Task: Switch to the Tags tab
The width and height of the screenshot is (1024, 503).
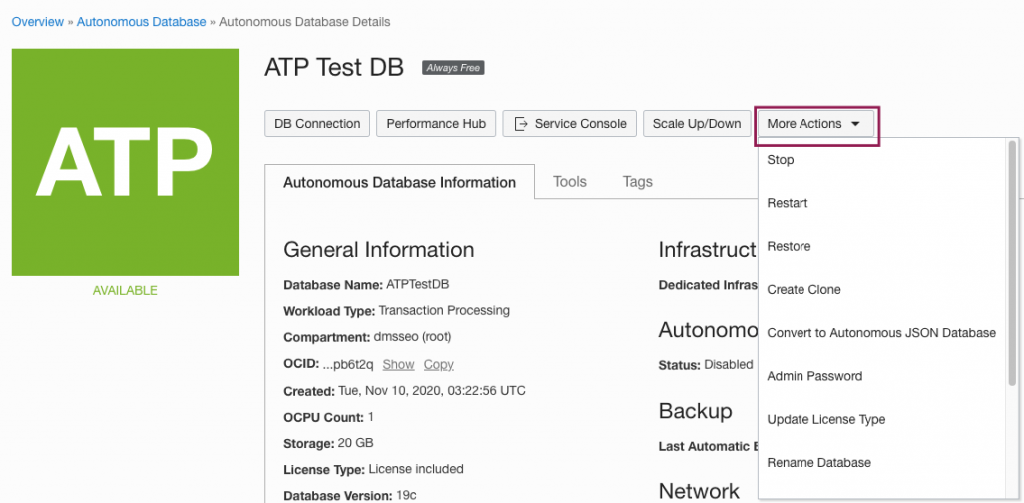Action: (637, 182)
